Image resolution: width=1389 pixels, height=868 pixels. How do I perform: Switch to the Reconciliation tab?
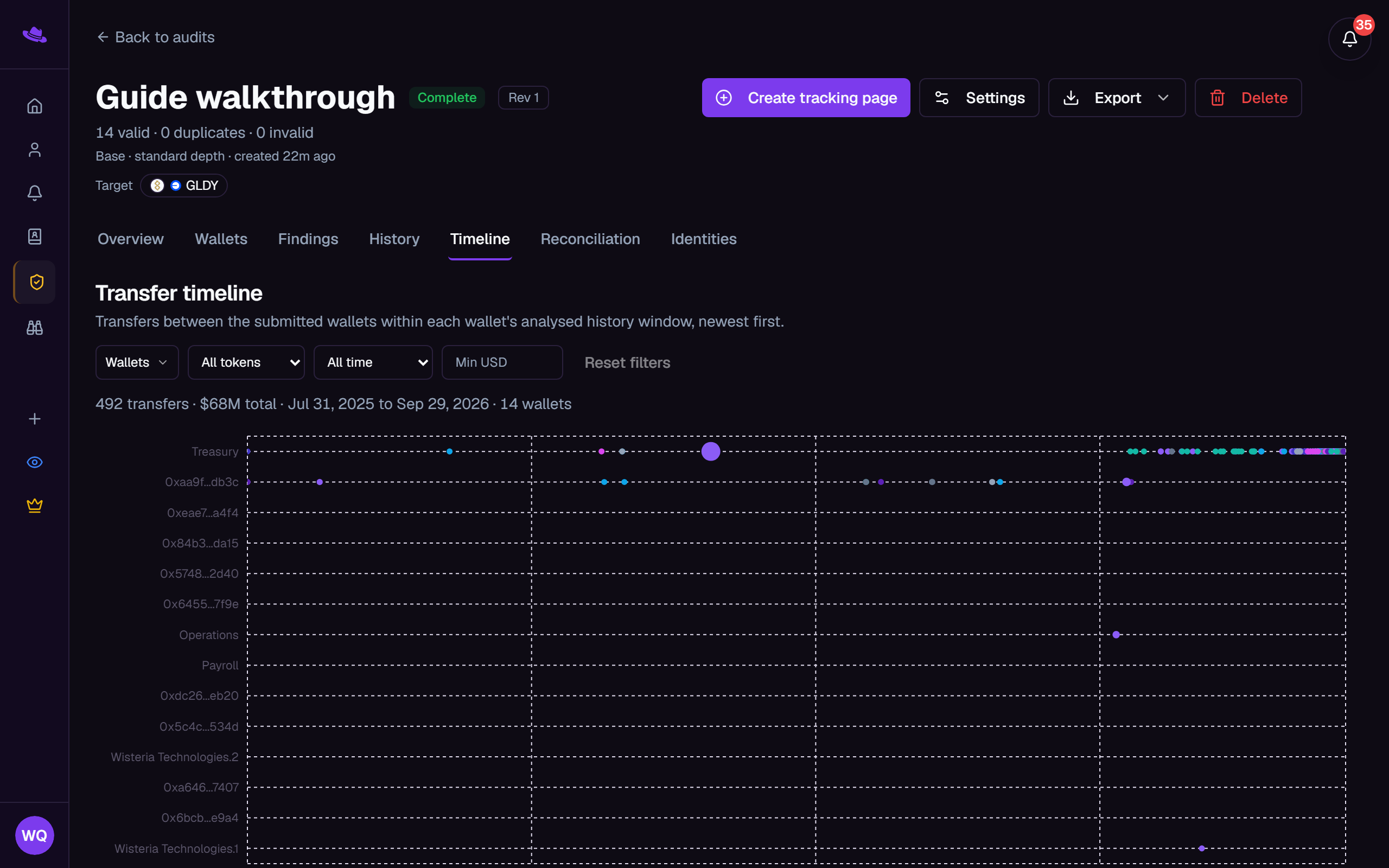(x=590, y=239)
